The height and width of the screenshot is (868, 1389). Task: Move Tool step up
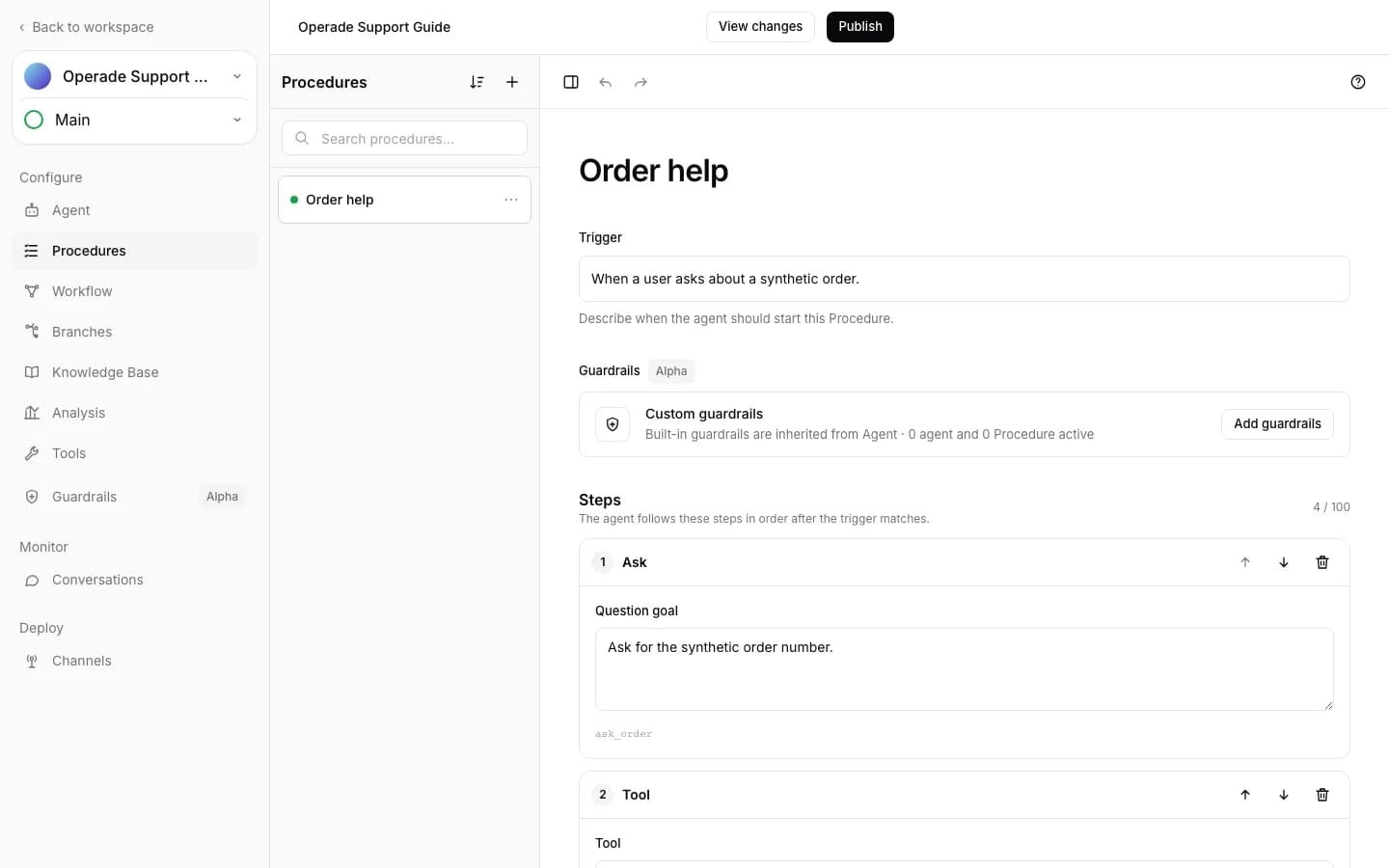pyautogui.click(x=1245, y=795)
